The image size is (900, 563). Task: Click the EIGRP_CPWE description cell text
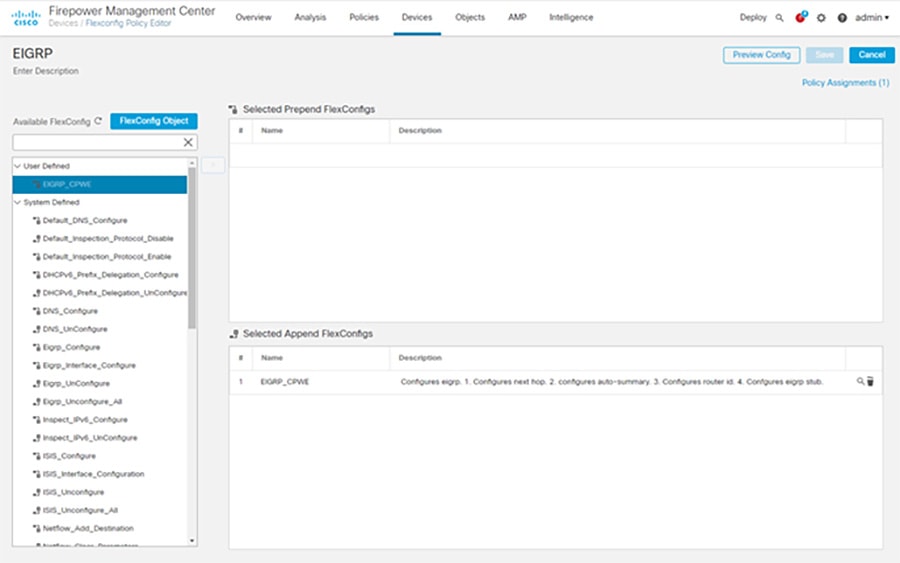click(612, 381)
